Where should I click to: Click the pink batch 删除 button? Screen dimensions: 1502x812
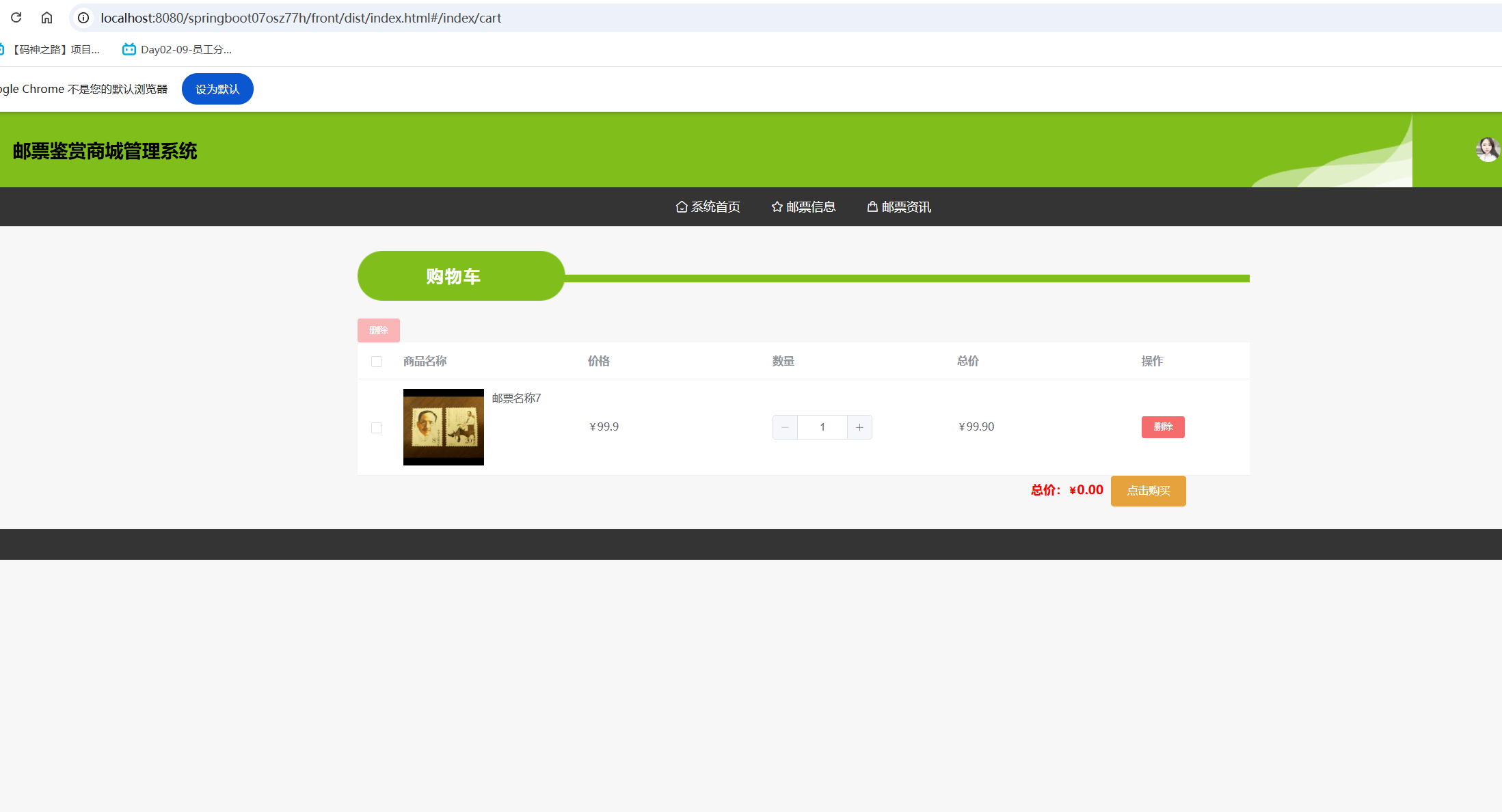click(378, 331)
